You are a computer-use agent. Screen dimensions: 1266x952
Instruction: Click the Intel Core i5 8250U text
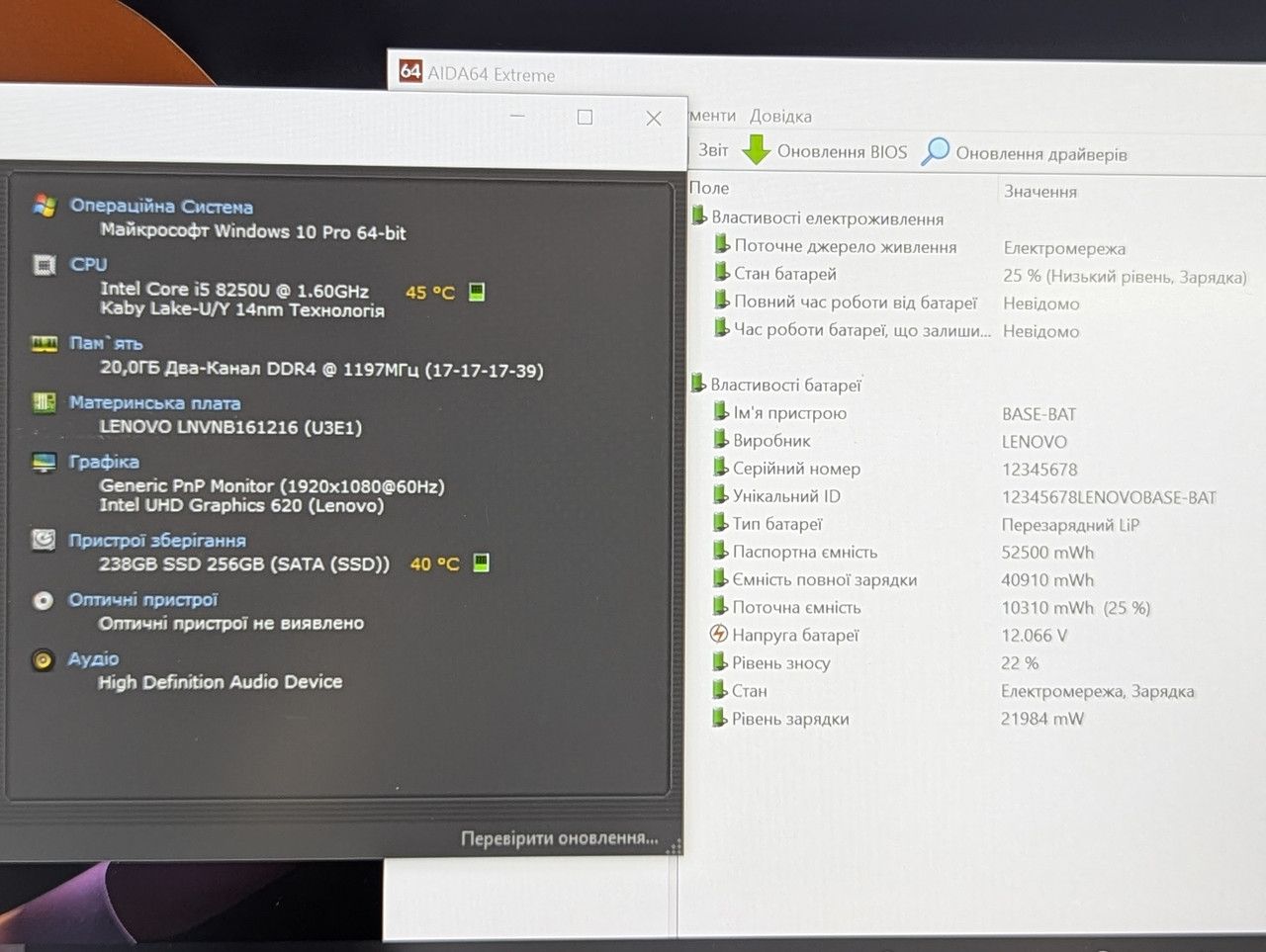pyautogui.click(x=234, y=290)
